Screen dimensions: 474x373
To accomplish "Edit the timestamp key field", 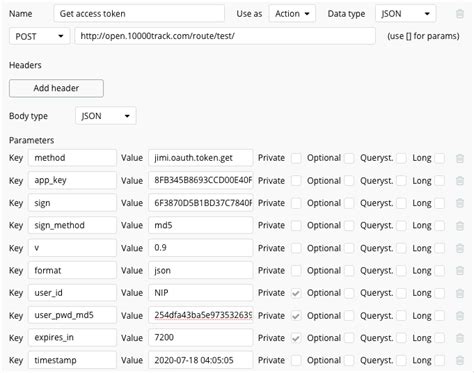I will tap(72, 360).
